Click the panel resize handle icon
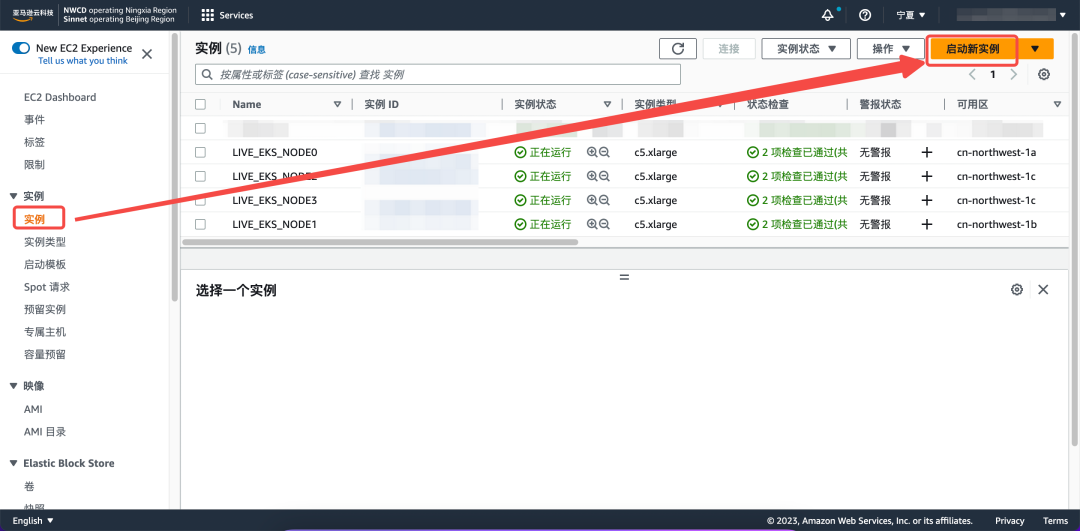 [625, 277]
